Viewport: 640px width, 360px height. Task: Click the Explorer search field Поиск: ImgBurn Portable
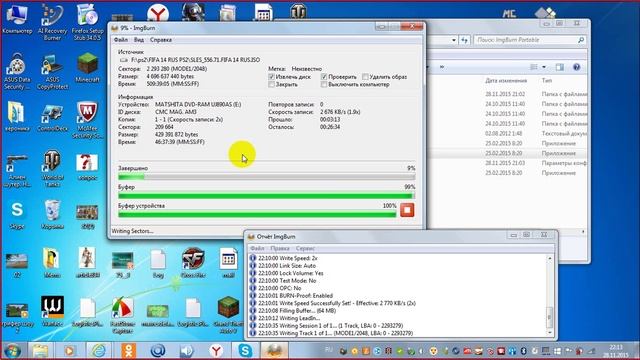(530, 40)
